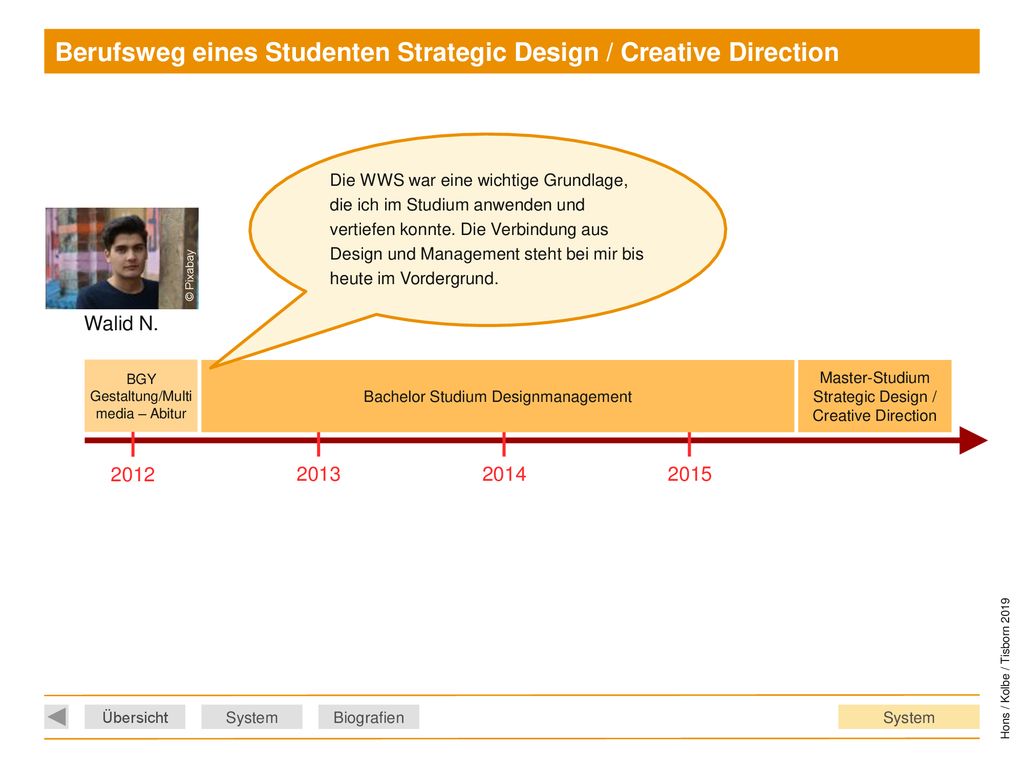This screenshot has width=1024, height=768.
Task: Select the 2012 timeline marker
Action: (x=133, y=473)
